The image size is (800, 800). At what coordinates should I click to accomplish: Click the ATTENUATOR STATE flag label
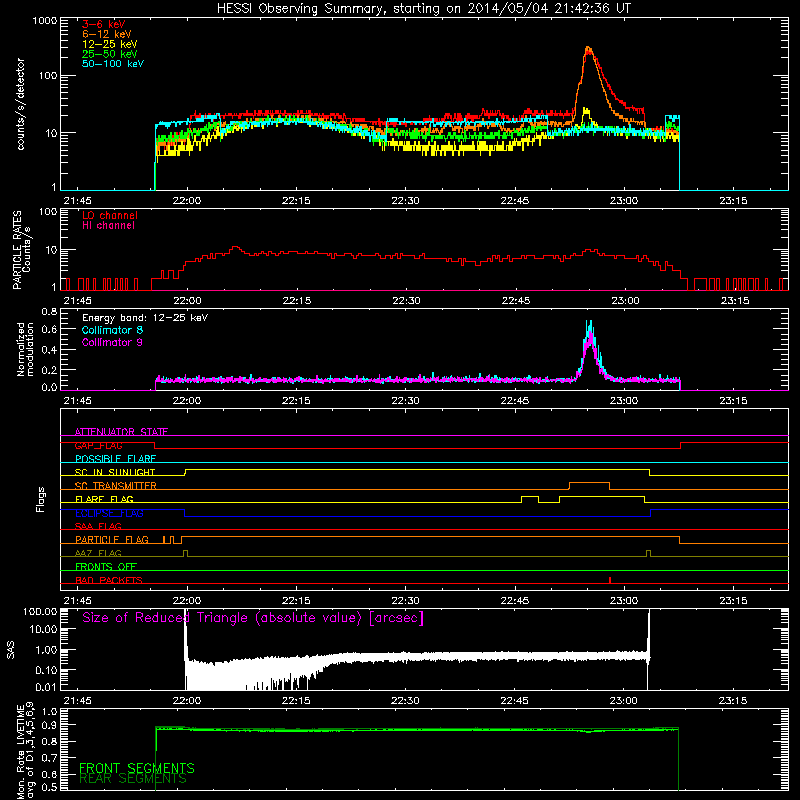coord(121,432)
